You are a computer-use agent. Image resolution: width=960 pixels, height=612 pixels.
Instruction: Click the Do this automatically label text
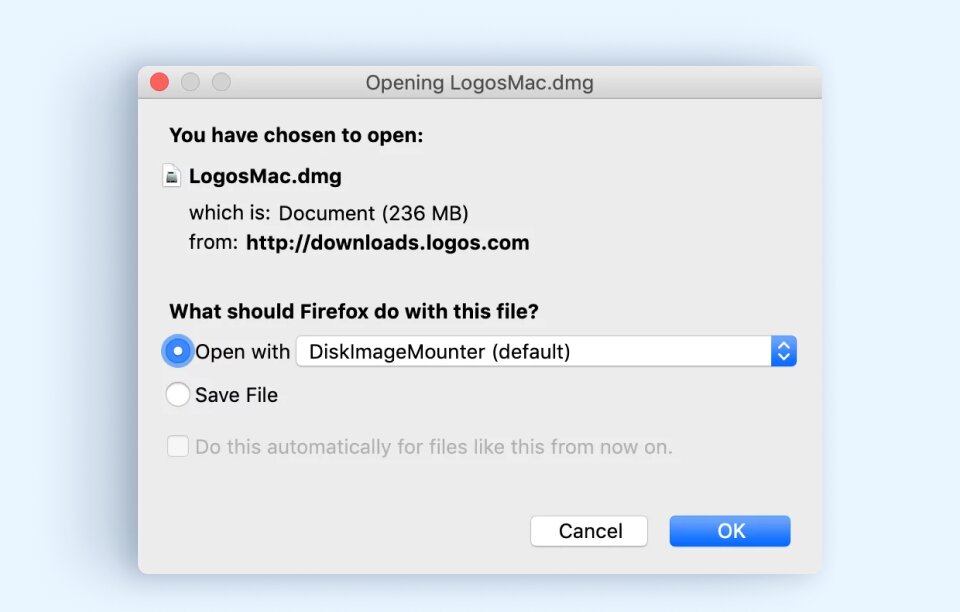(x=433, y=447)
